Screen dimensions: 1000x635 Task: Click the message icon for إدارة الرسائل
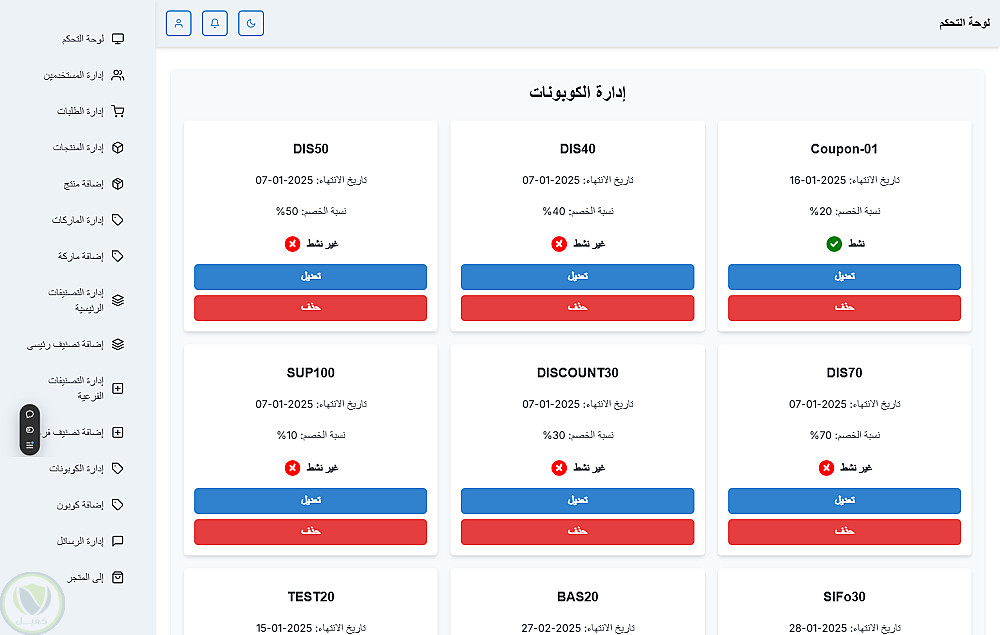click(x=118, y=541)
